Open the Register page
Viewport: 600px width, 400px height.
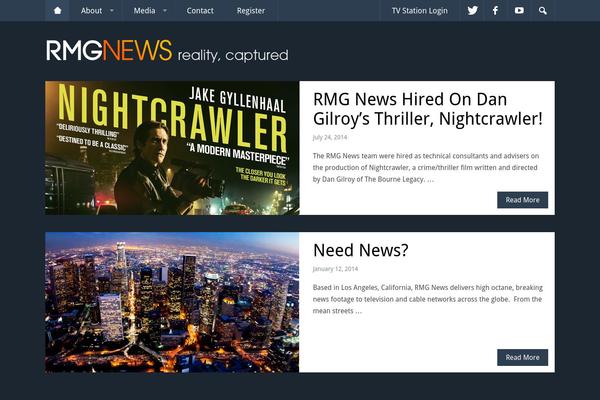click(x=251, y=11)
